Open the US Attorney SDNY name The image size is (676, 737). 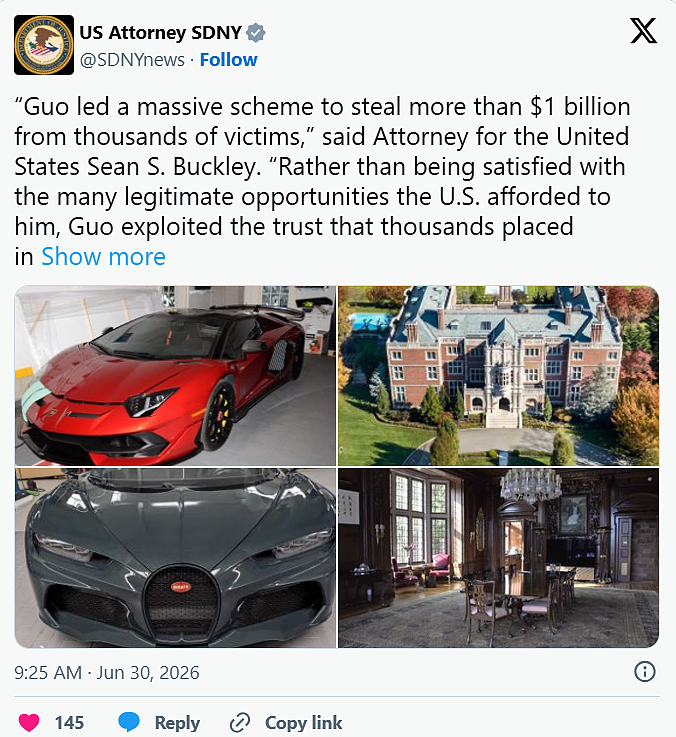(160, 33)
